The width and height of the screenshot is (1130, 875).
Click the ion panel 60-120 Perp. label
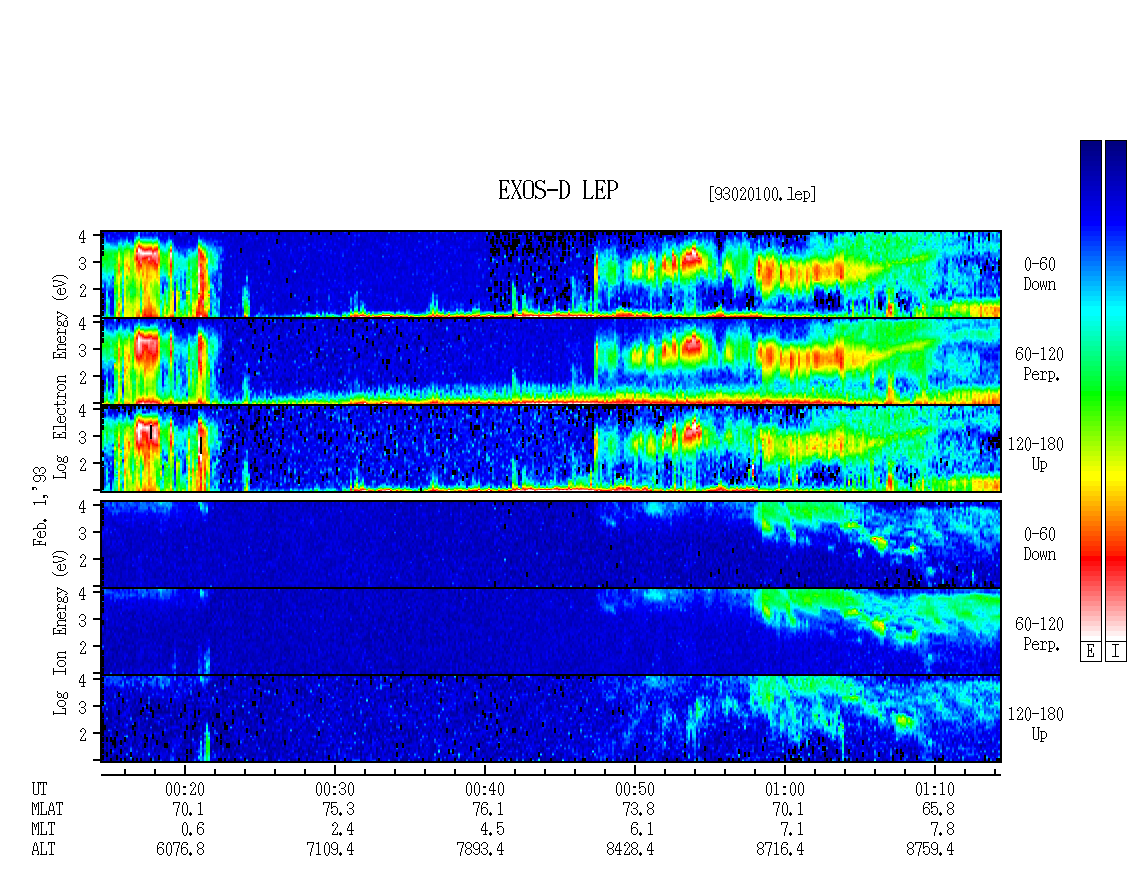pyautogui.click(x=1039, y=634)
